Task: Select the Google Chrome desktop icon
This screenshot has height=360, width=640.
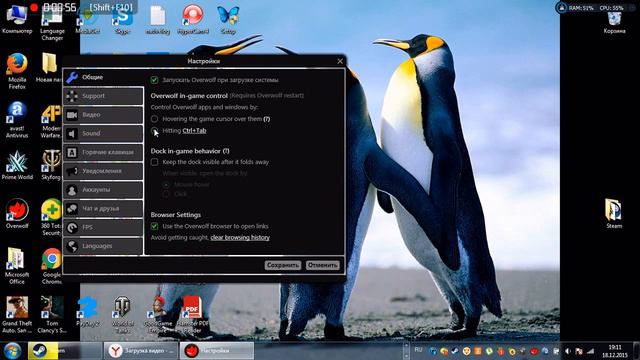Action: (51, 266)
